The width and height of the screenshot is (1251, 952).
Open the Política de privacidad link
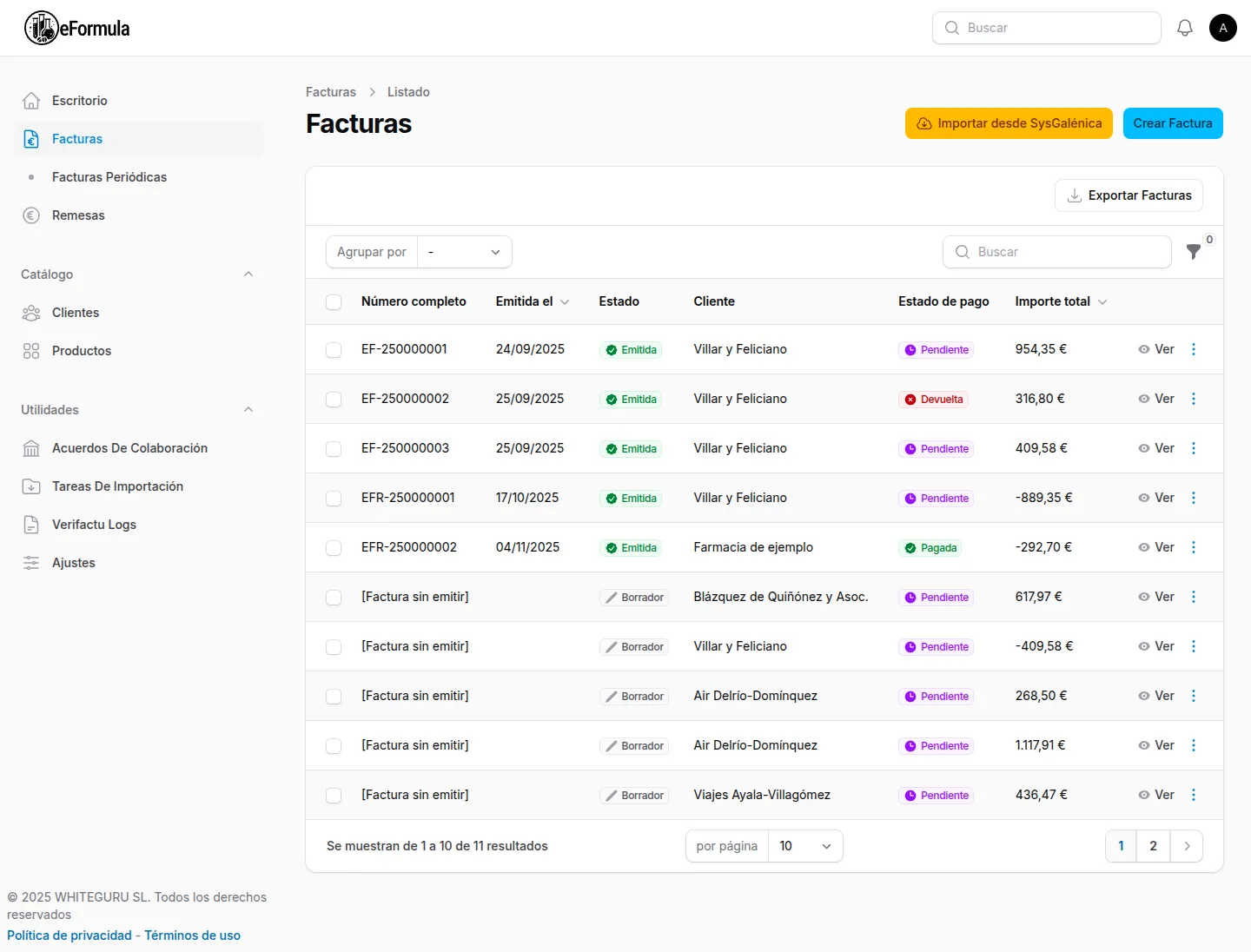tap(69, 935)
